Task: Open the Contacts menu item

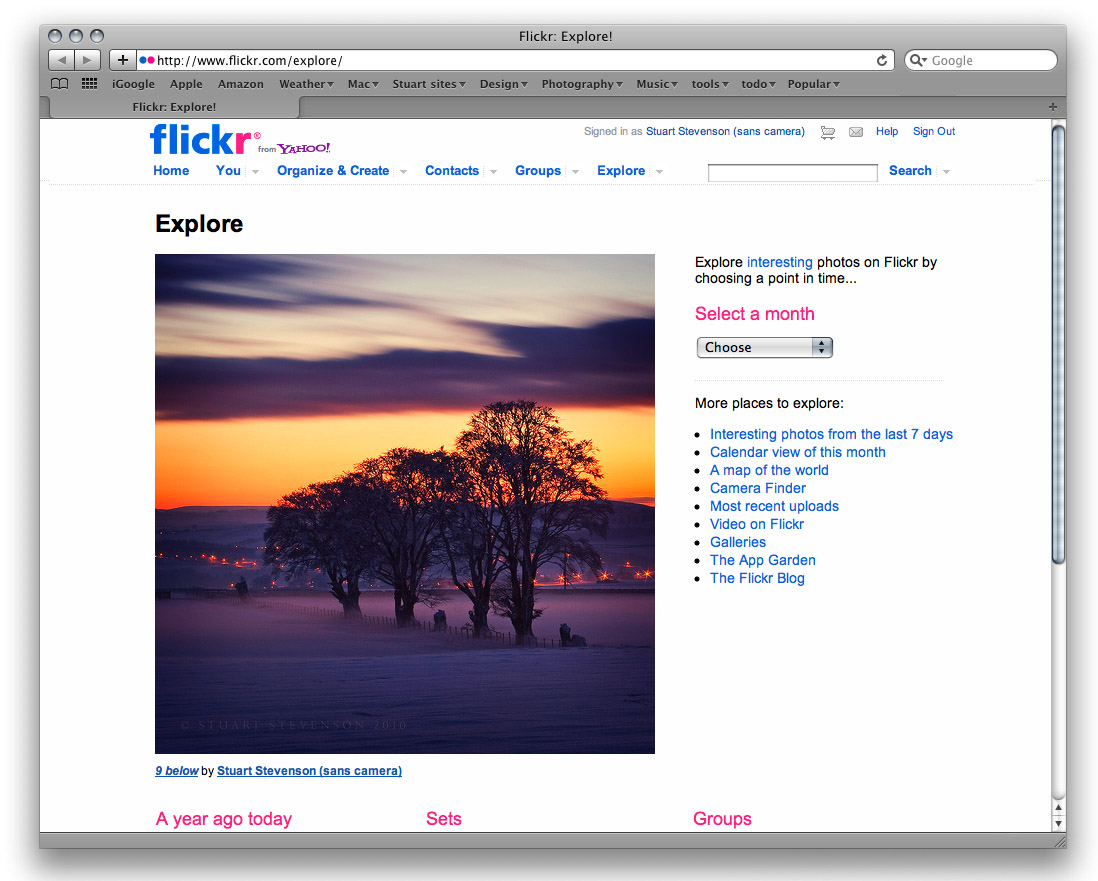Action: 451,171
